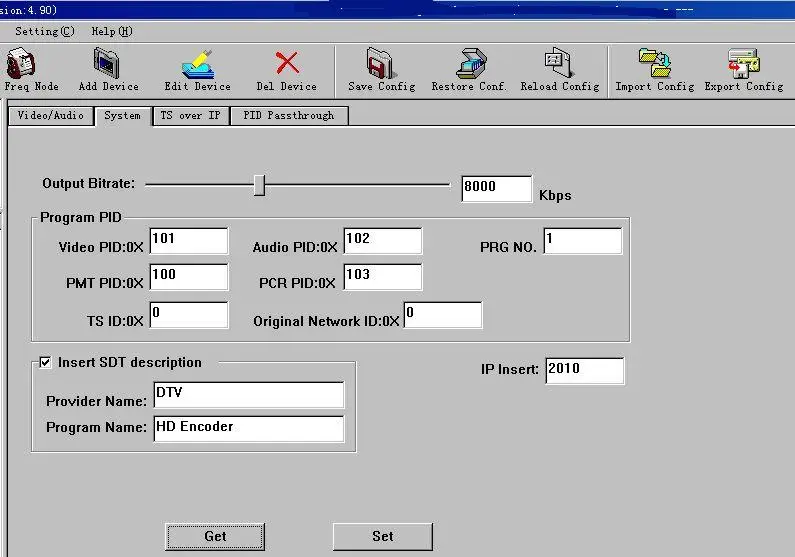Image resolution: width=795 pixels, height=557 pixels.
Task: Click the Restore Conf. icon
Action: [x=471, y=63]
